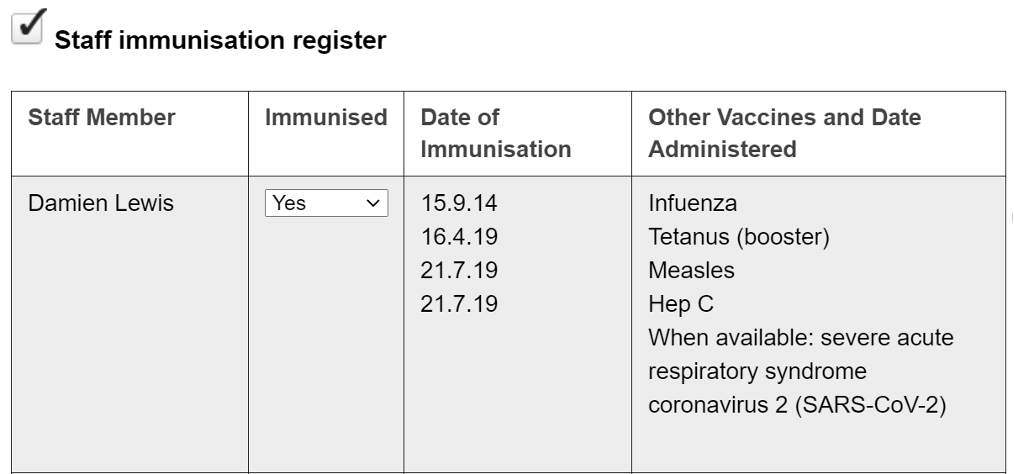Click the Hep C vaccine entry
Screen dimensions: 1014x474
[x=678, y=304]
